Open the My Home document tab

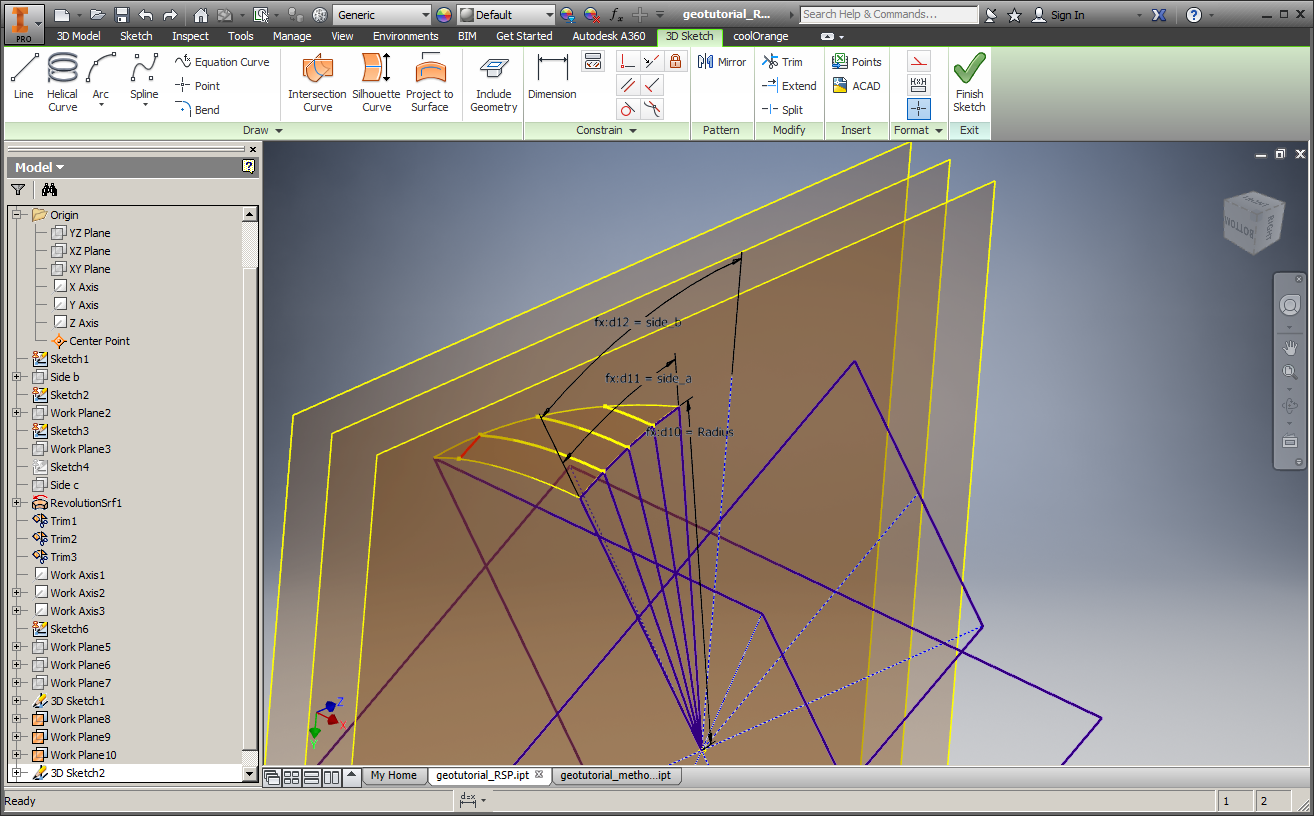393,775
